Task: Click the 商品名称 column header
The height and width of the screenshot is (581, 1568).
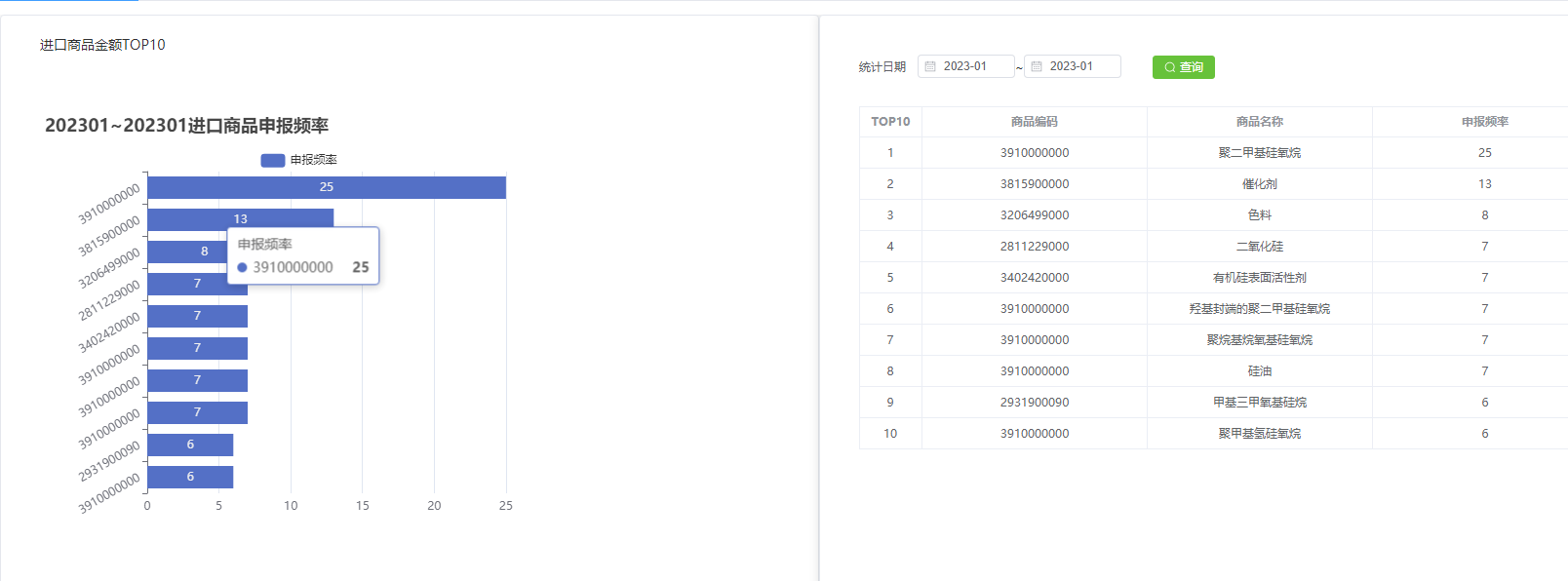Action: pyautogui.click(x=1260, y=122)
